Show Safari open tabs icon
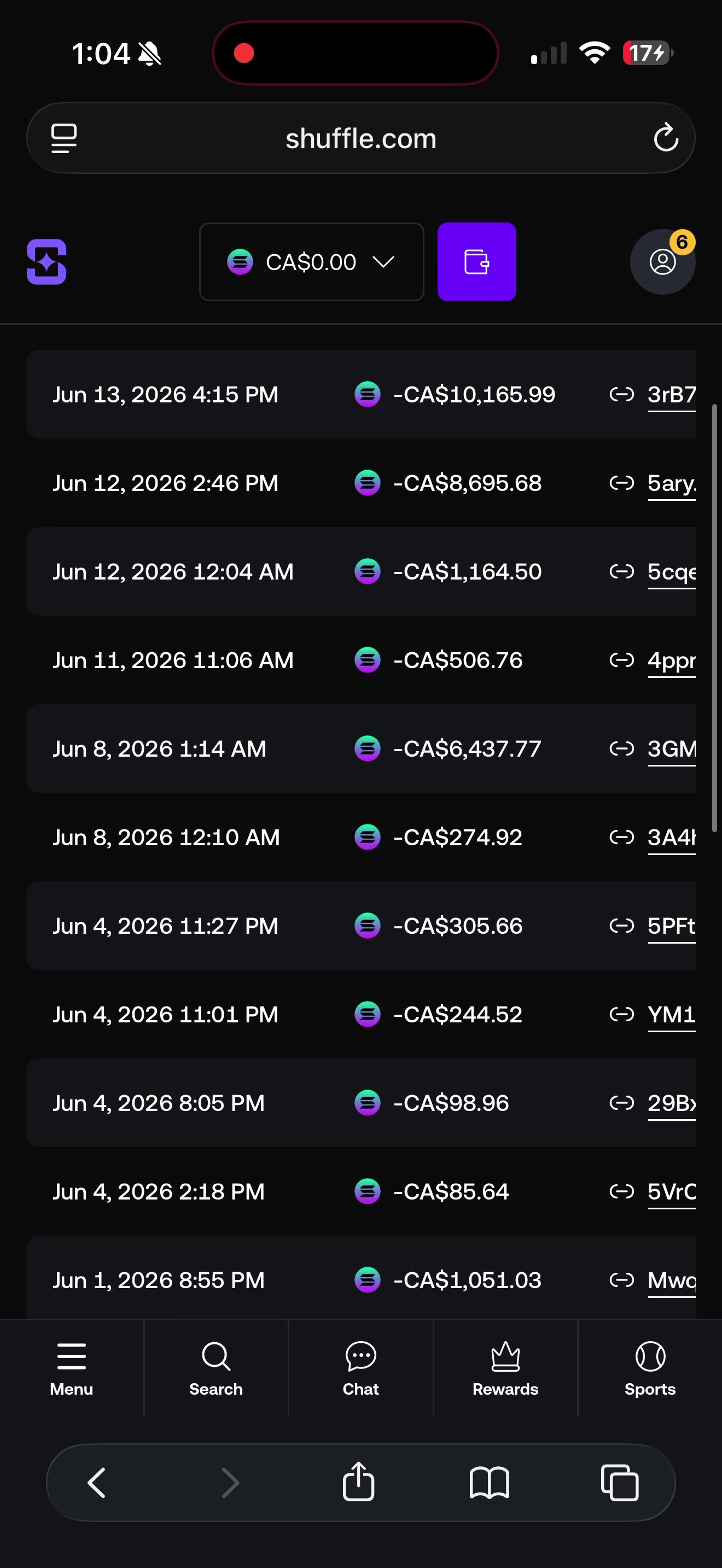 pos(620,1482)
